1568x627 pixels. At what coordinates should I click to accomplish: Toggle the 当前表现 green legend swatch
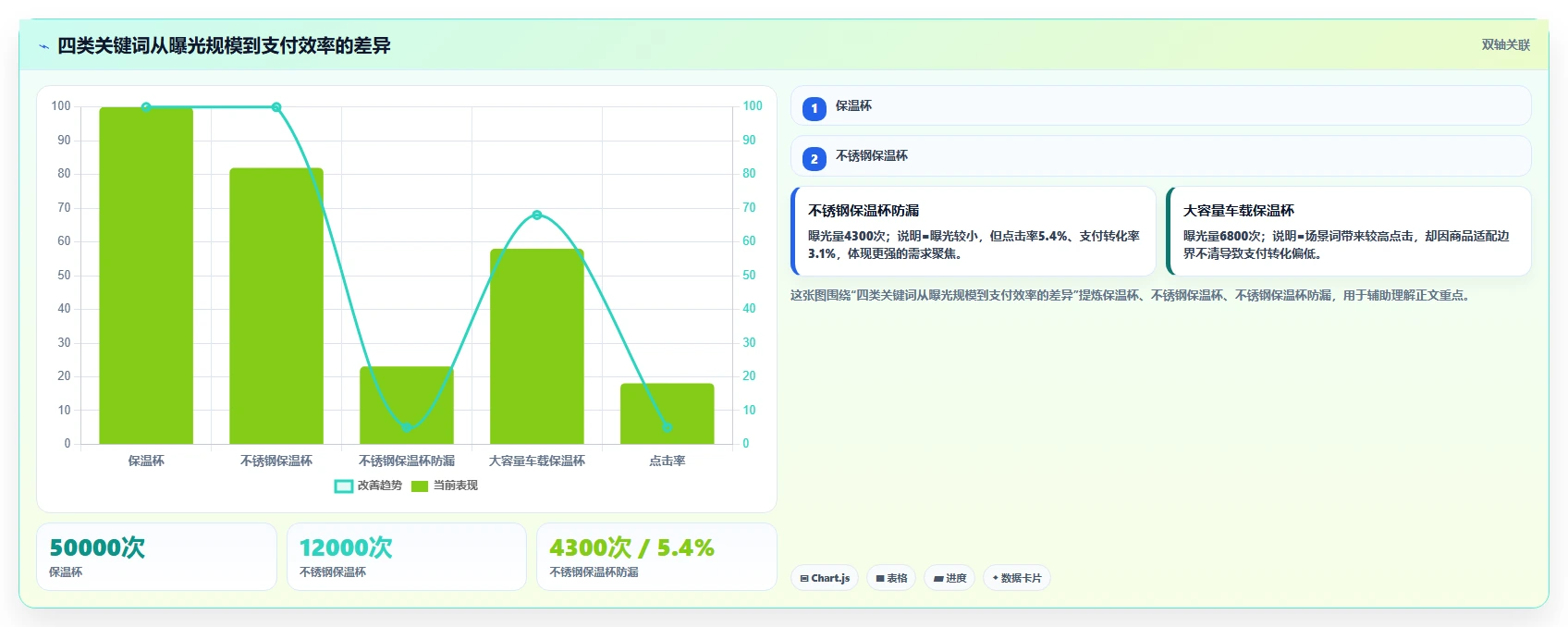coord(420,486)
